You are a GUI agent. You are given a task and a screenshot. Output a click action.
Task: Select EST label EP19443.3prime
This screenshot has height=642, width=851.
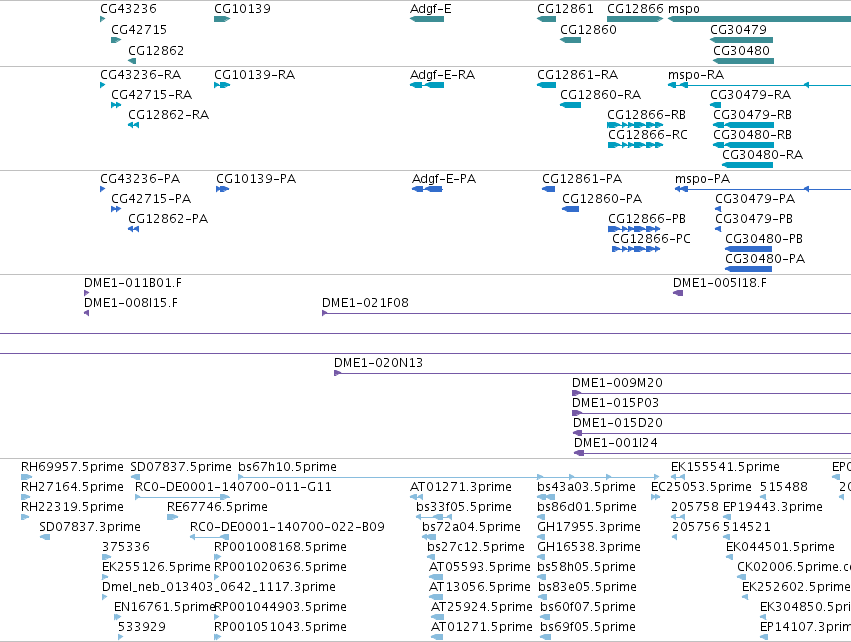[773, 507]
